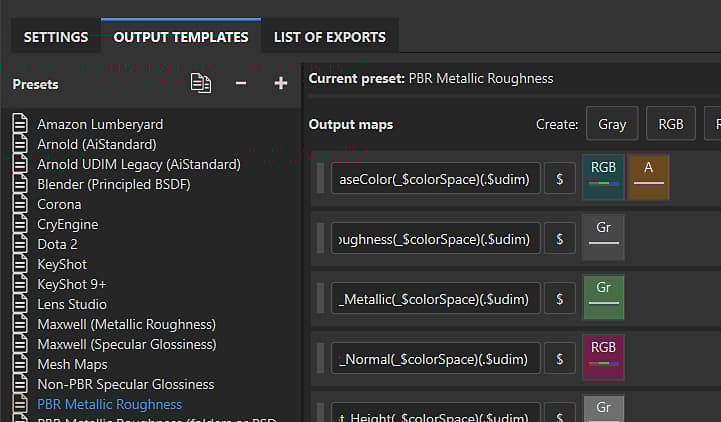Create a new RGB output map
The height and width of the screenshot is (422, 721).
[670, 124]
